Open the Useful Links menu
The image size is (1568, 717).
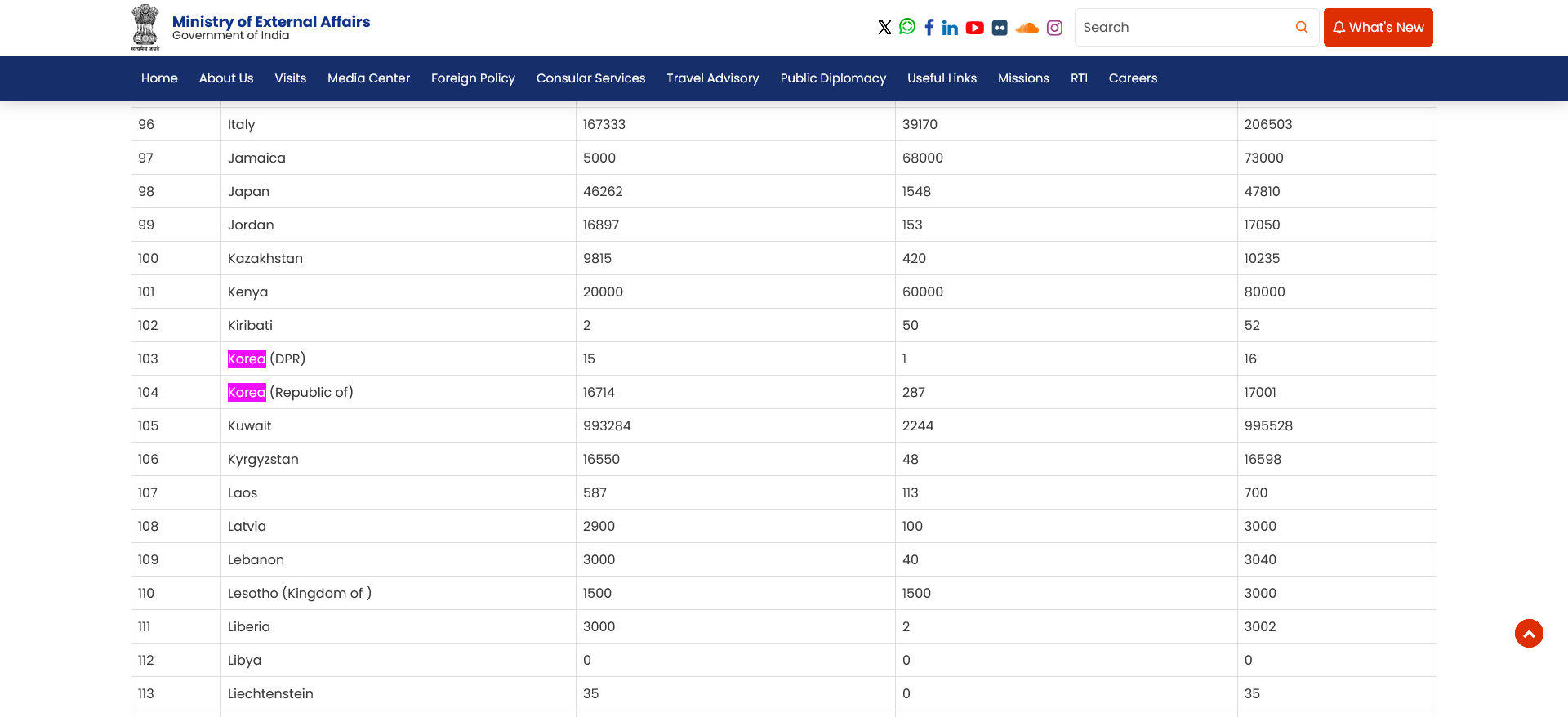tap(942, 78)
